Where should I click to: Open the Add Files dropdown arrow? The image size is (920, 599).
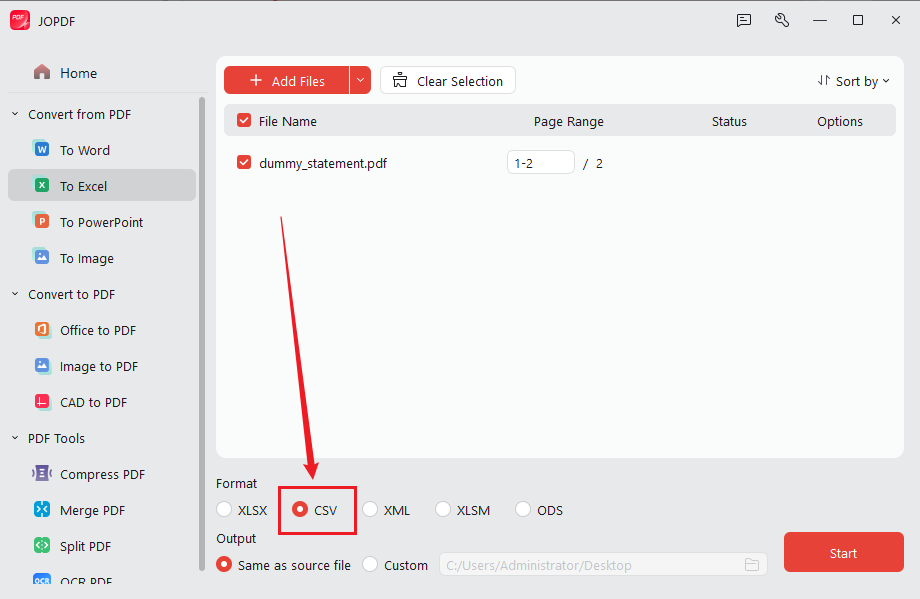pyautogui.click(x=360, y=80)
